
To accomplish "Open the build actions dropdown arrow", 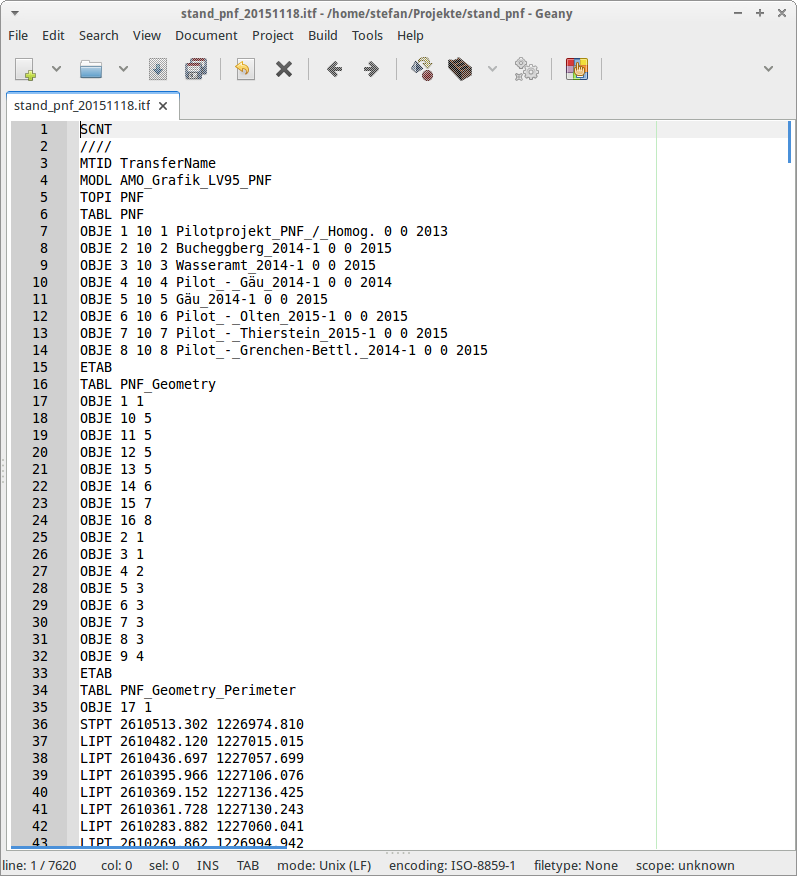I will (493, 69).
